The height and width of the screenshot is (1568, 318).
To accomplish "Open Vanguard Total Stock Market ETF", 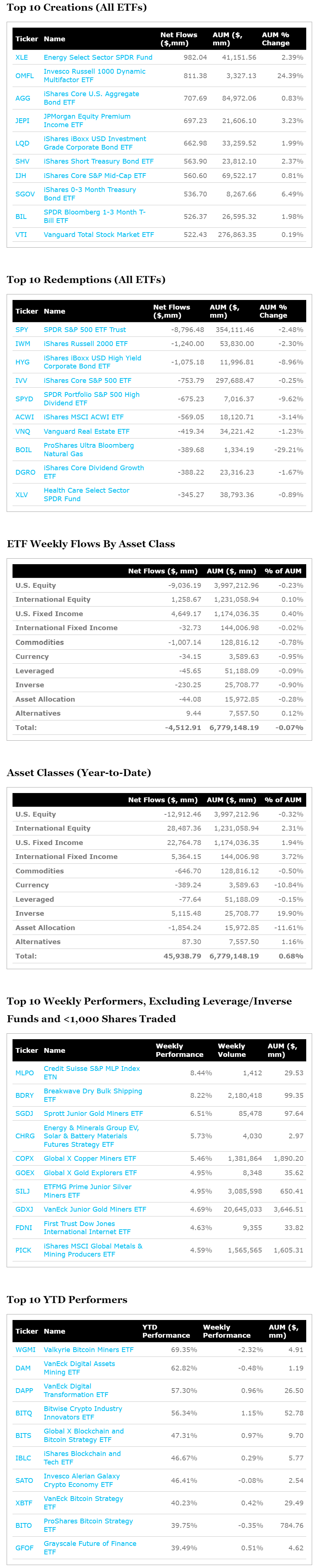I will [x=99, y=234].
